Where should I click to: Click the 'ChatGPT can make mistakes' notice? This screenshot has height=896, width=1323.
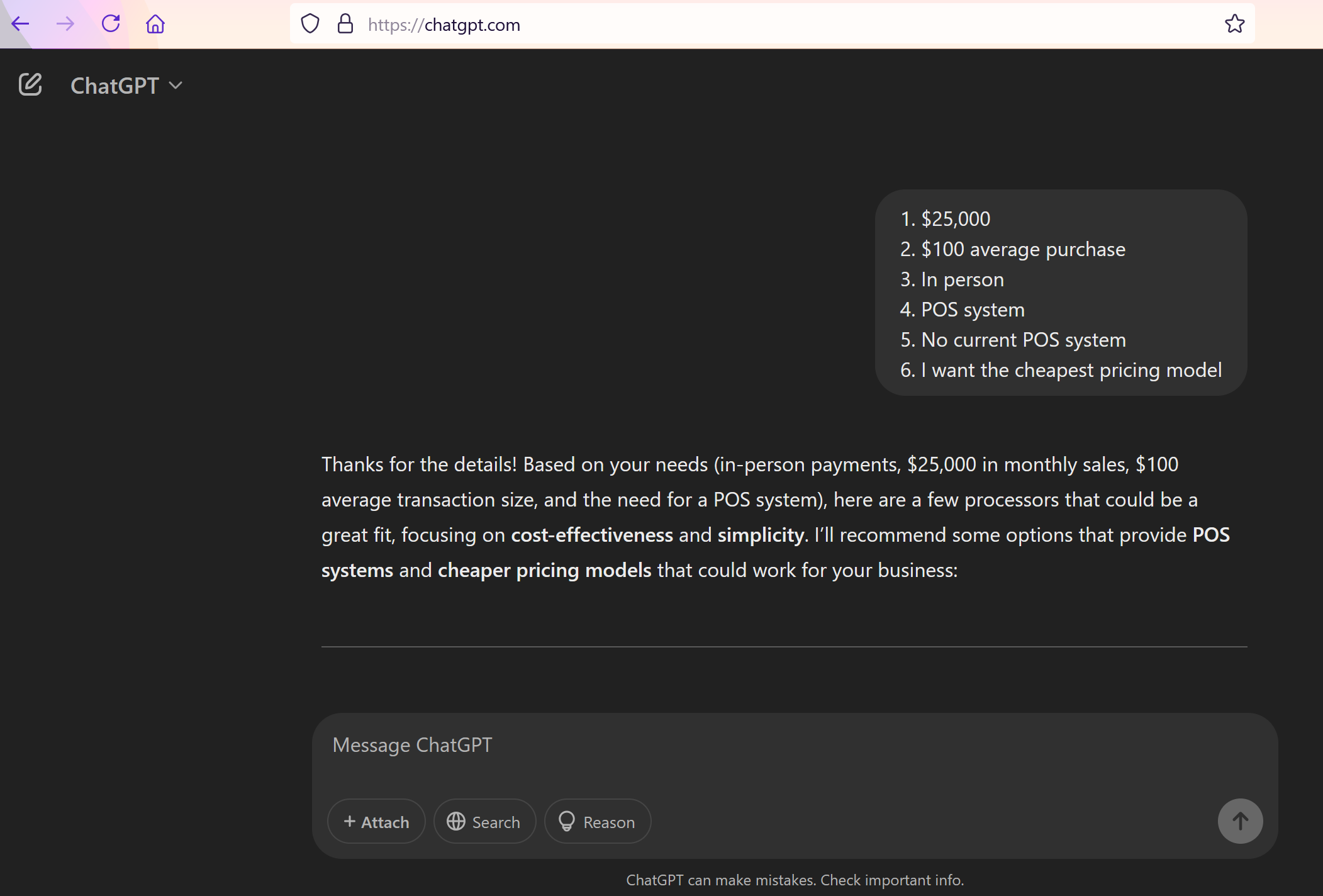[795, 880]
